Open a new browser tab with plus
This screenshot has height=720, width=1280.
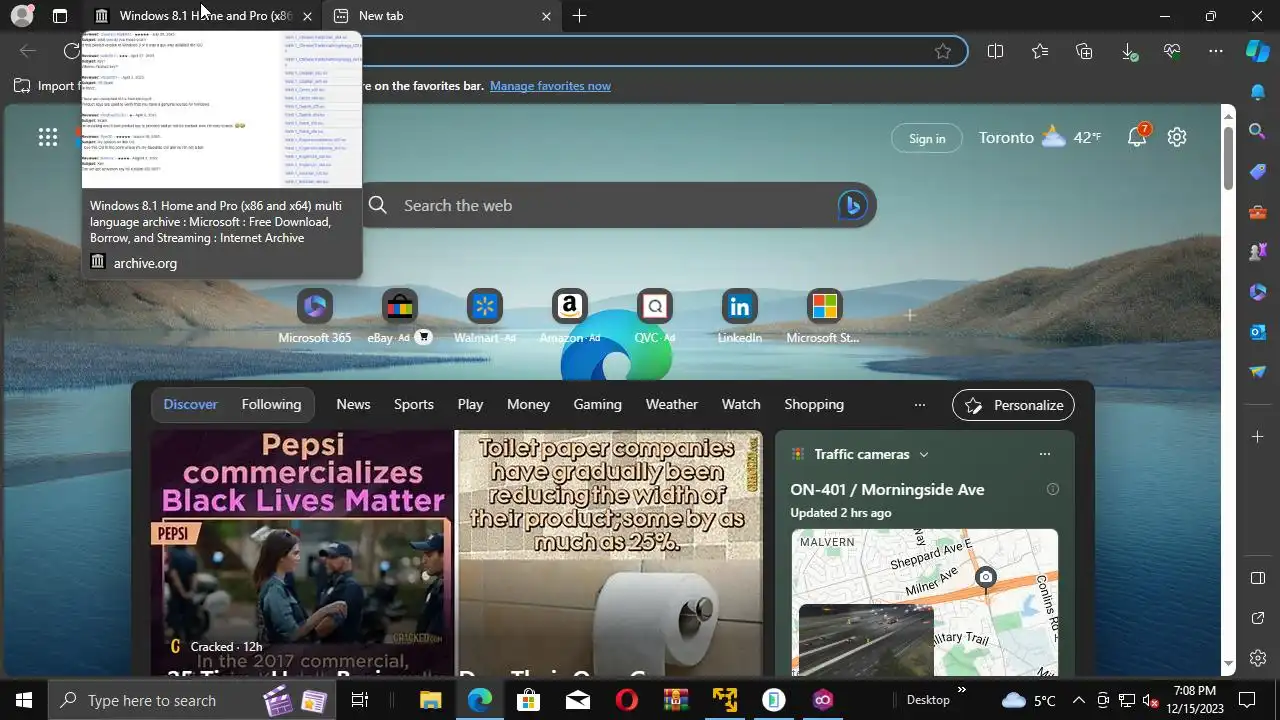pyautogui.click(x=580, y=16)
